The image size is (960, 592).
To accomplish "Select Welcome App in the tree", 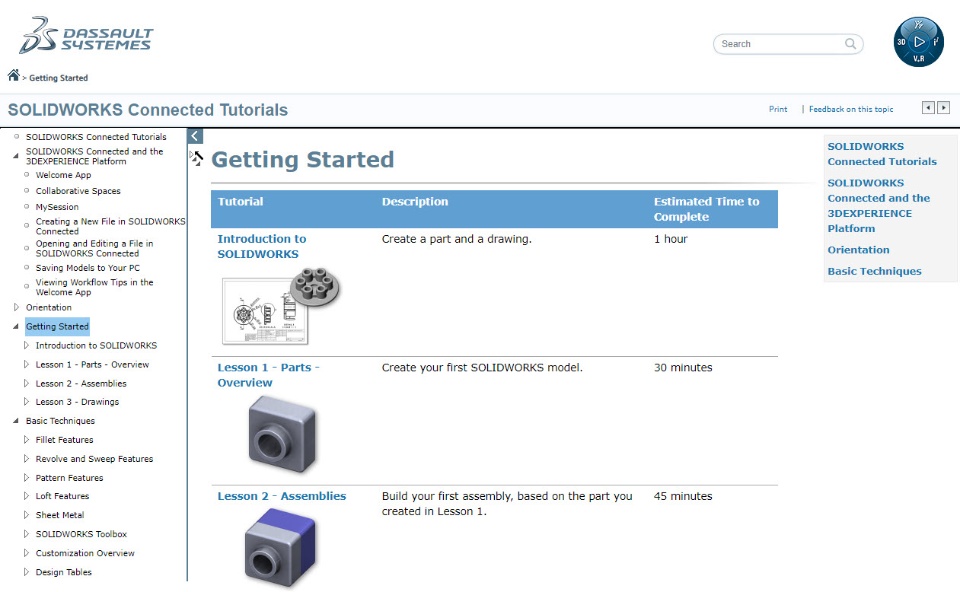I will click(x=63, y=174).
